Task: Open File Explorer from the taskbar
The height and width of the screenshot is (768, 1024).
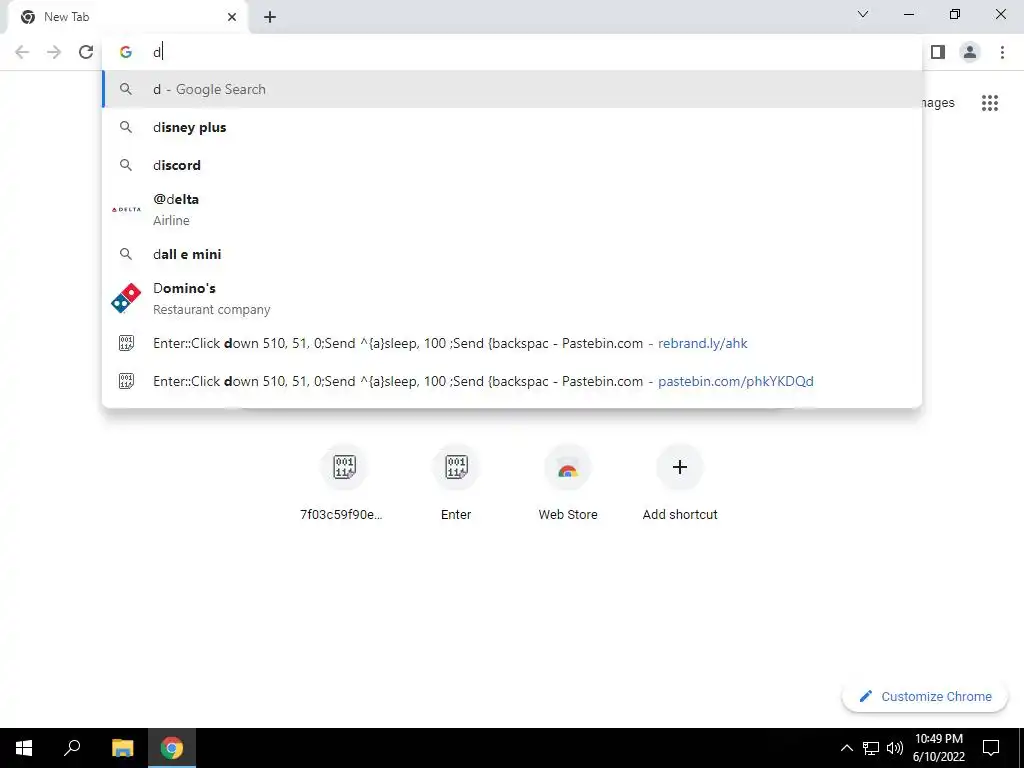Action: pos(123,748)
